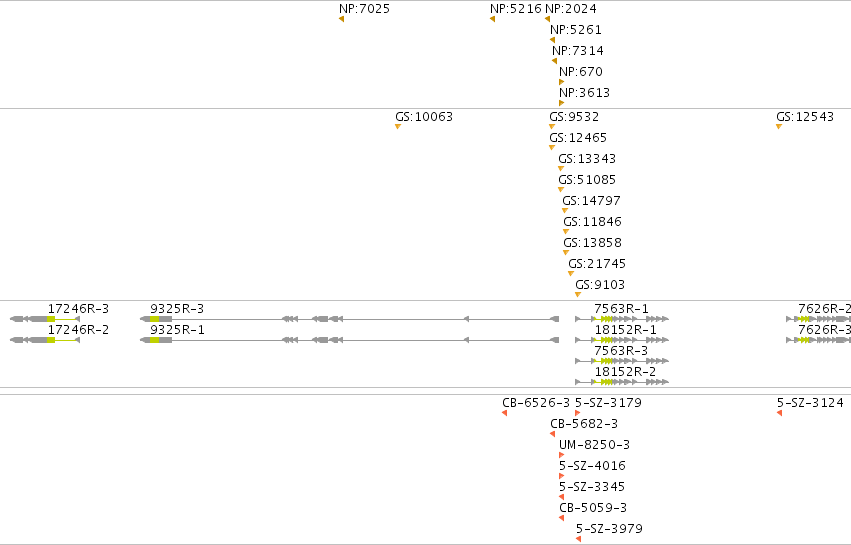Image resolution: width=851 pixels, height=545 pixels.
Task: Select transcript label 17246R-2
Action: click(78, 330)
